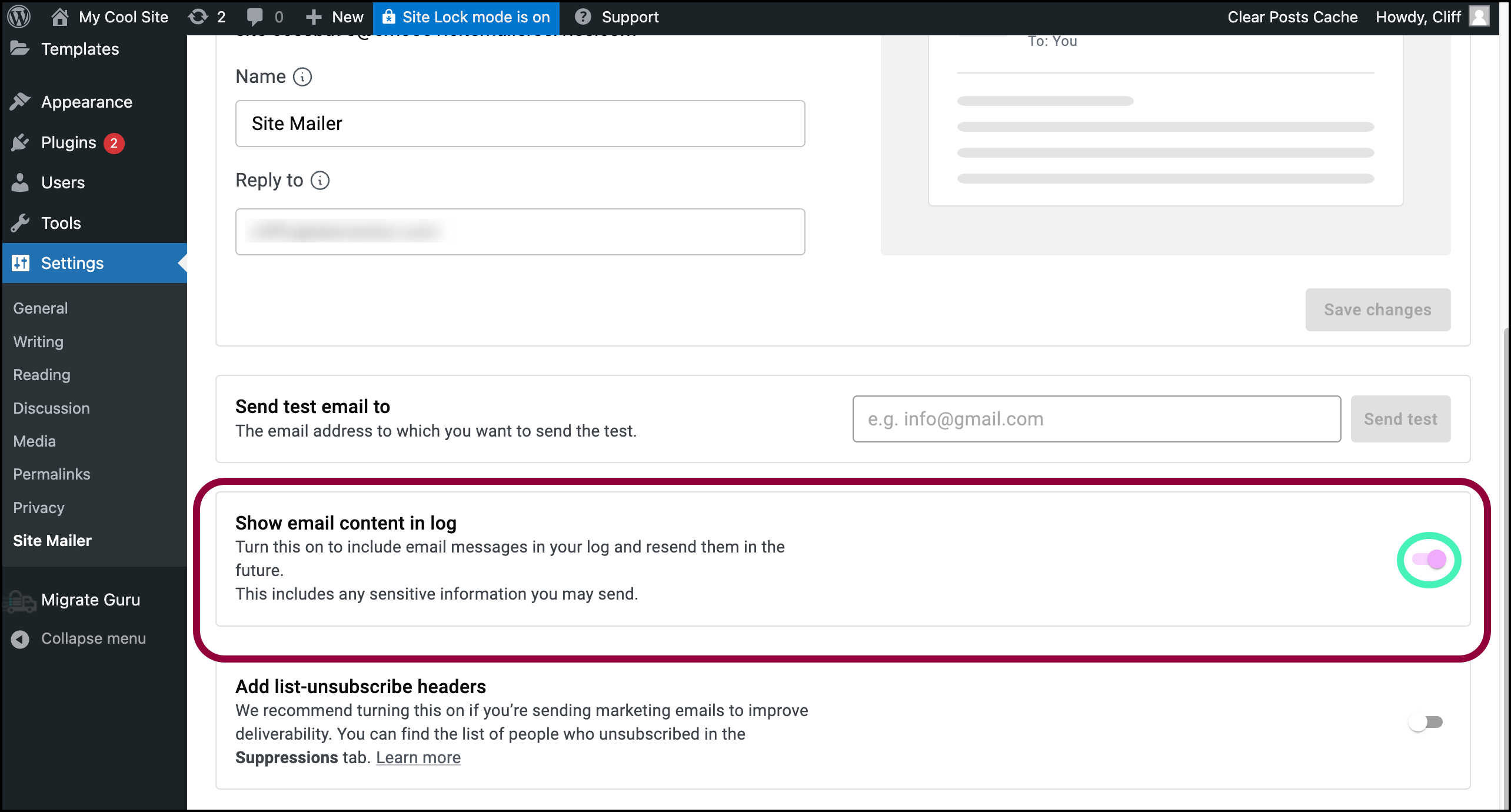
Task: Click the Templates sidebar icon
Action: (20, 48)
